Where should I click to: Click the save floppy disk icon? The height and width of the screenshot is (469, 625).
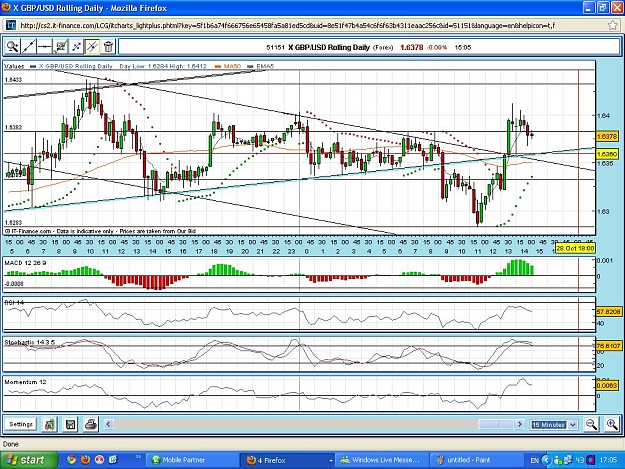tap(71, 424)
